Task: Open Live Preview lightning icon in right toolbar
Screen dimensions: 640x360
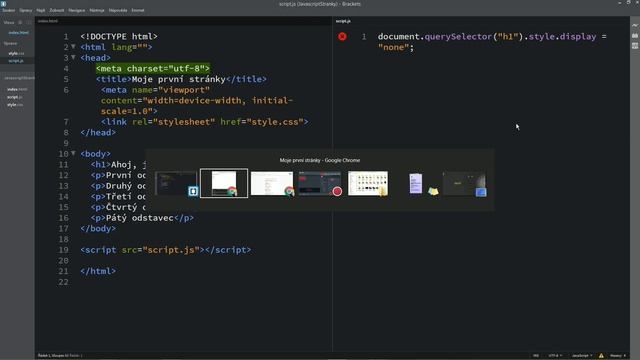Action: [x=635, y=26]
